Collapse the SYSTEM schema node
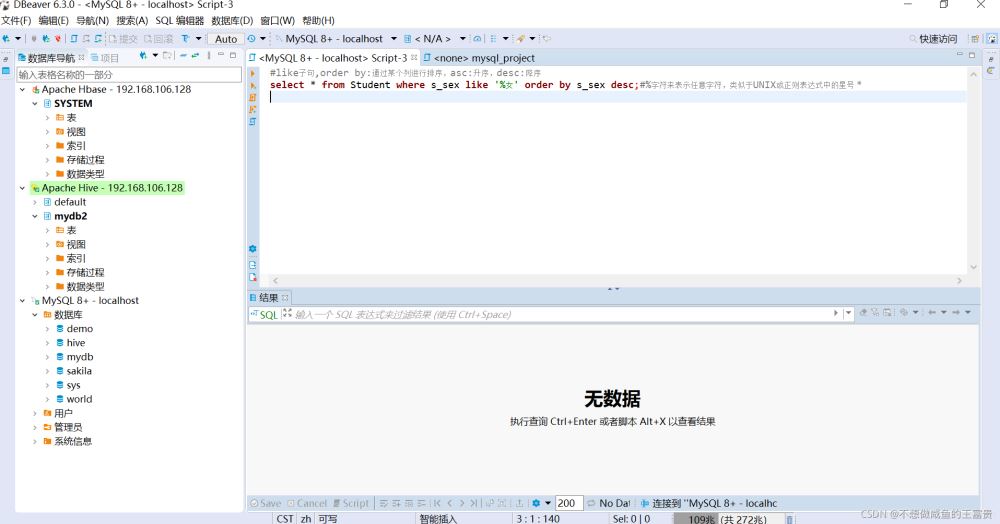Viewport: 1000px width, 524px height. click(x=35, y=103)
